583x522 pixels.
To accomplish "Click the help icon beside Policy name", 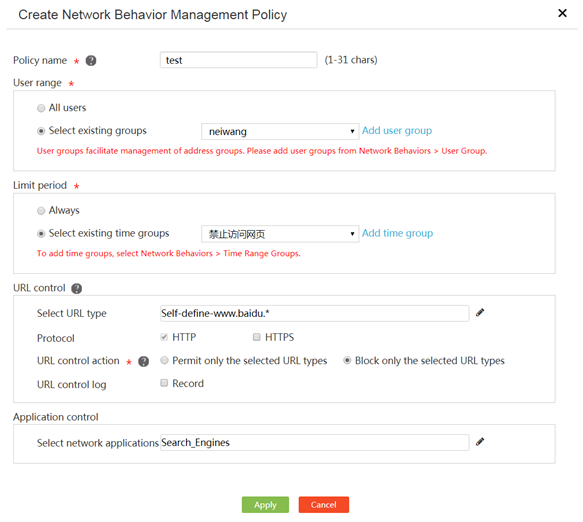I will click(x=91, y=60).
